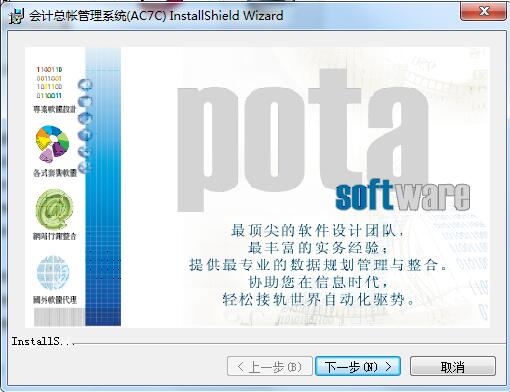Click the 最顶尖的软件设计团队 slogan line
This screenshot has width=510, height=392.
coord(318,230)
